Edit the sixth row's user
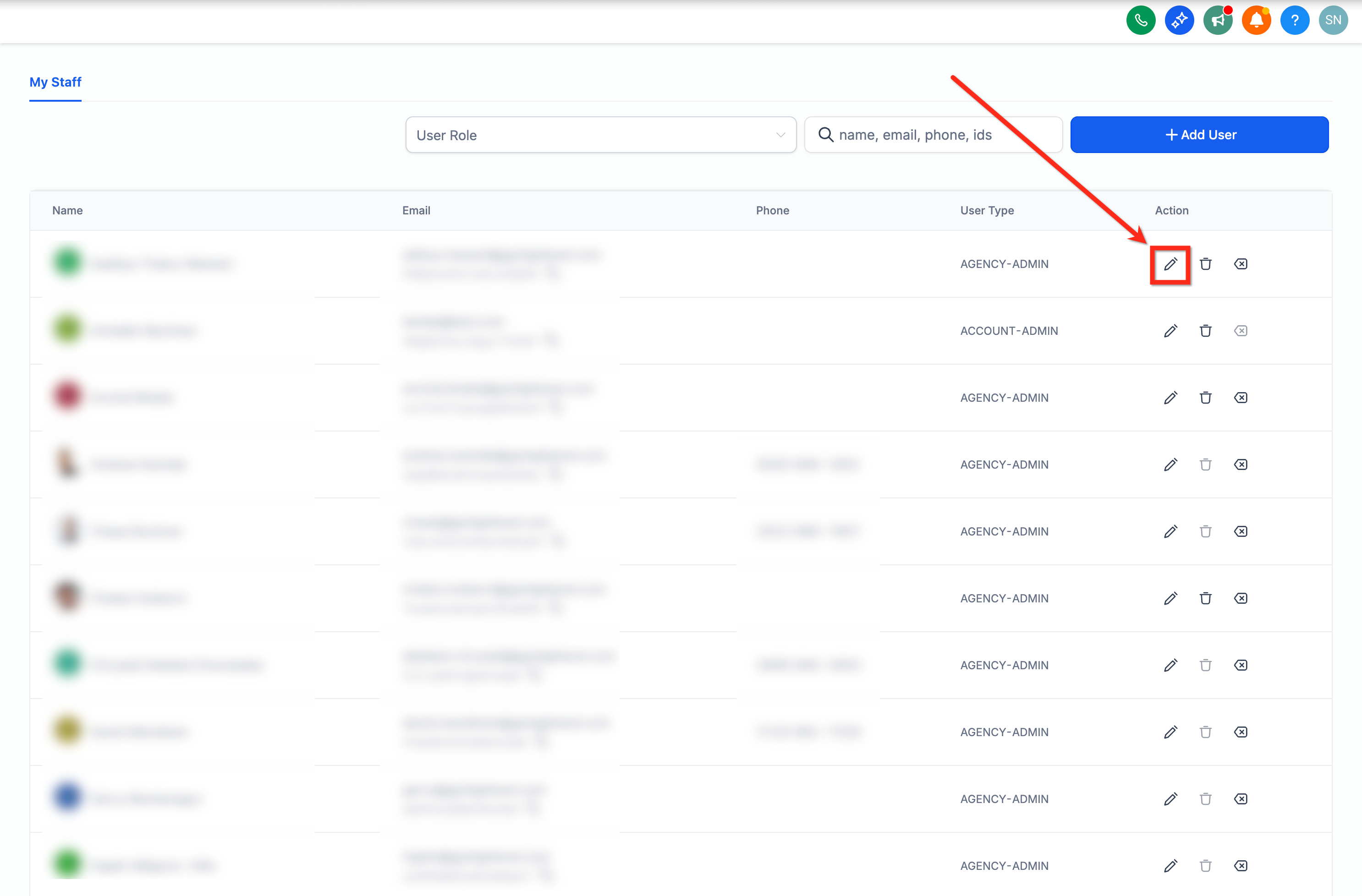This screenshot has height=896, width=1362. click(1170, 599)
